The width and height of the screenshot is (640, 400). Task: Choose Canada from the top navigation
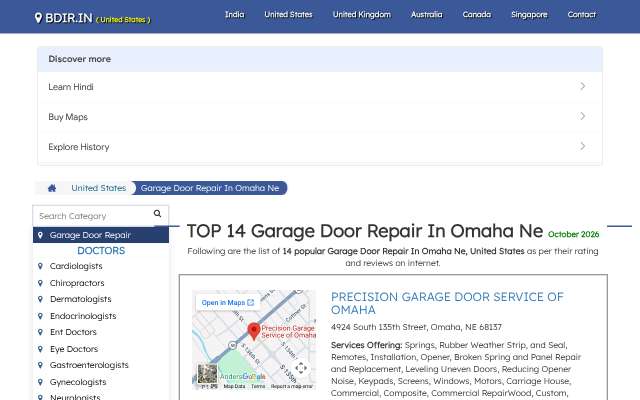click(477, 15)
